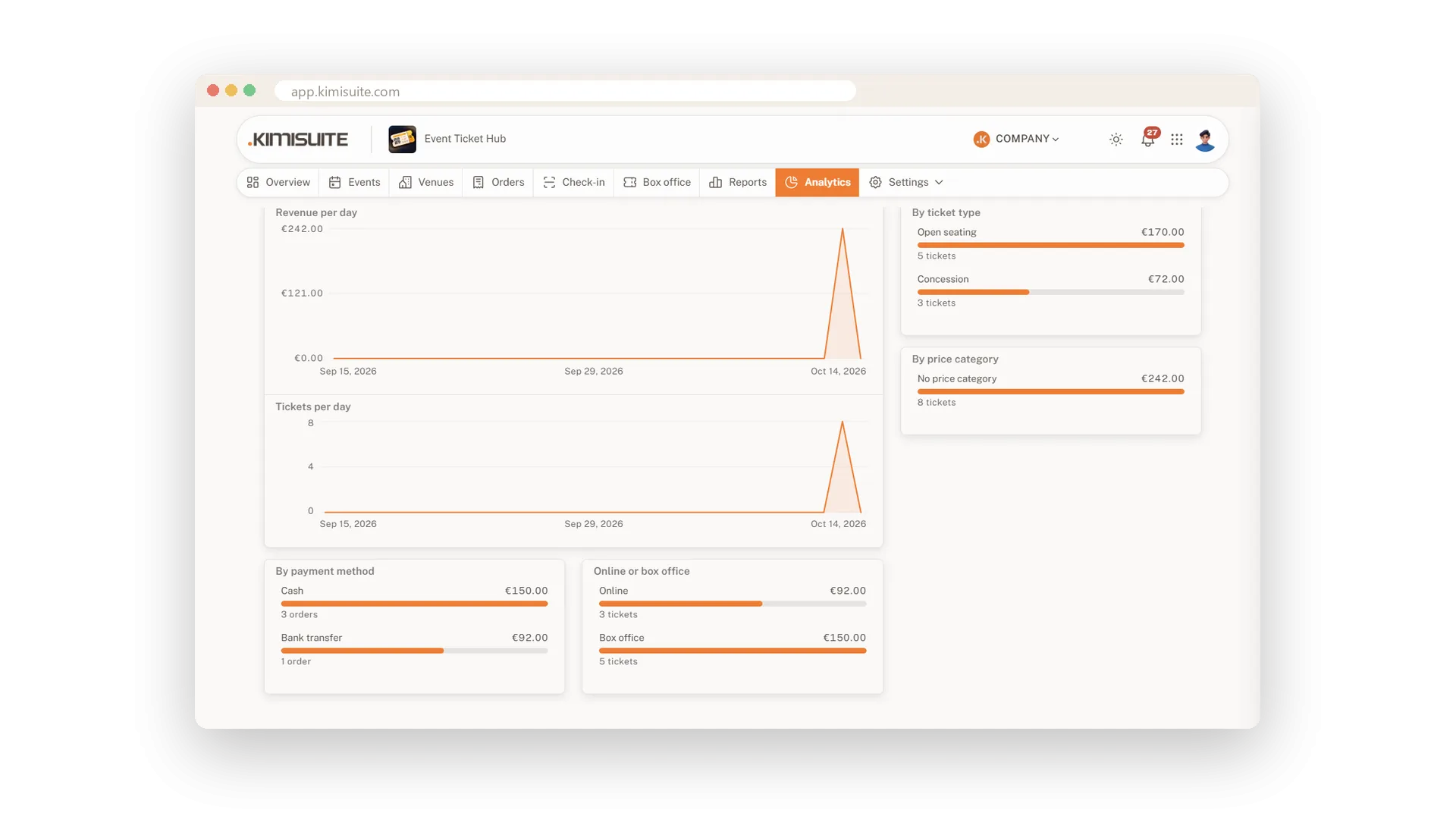Click the 'Revenue per day' heading
This screenshot has width=1456, height=819.
coord(316,213)
